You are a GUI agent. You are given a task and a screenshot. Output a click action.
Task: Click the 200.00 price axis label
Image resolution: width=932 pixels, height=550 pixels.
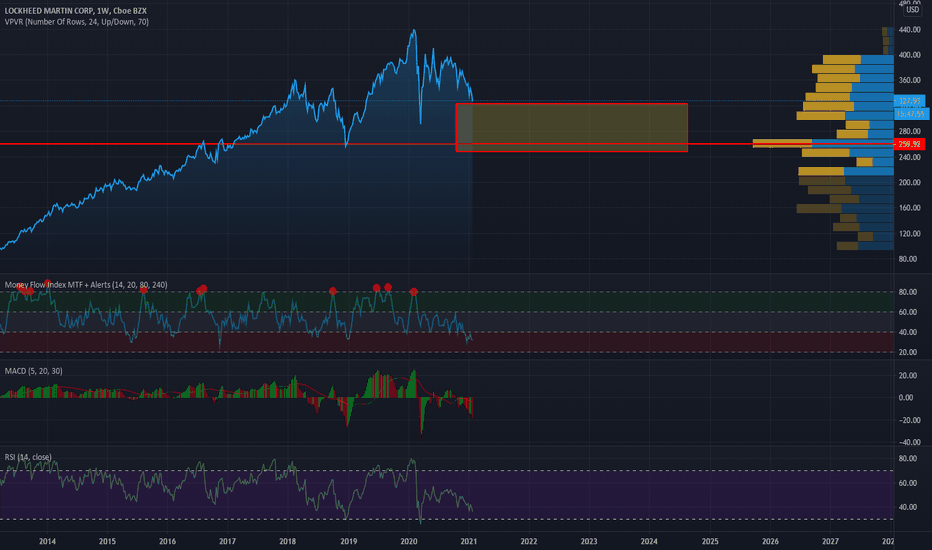909,183
